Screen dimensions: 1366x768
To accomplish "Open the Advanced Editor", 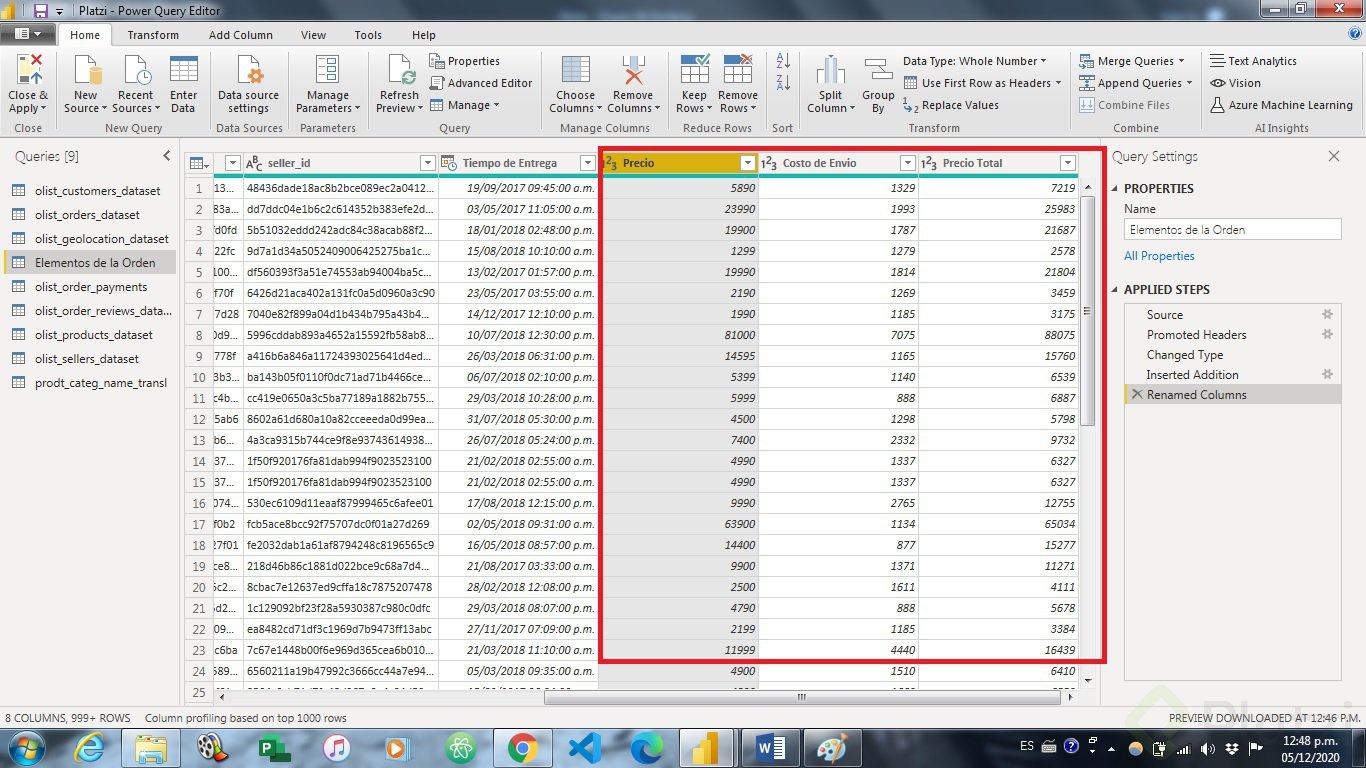I will [482, 83].
